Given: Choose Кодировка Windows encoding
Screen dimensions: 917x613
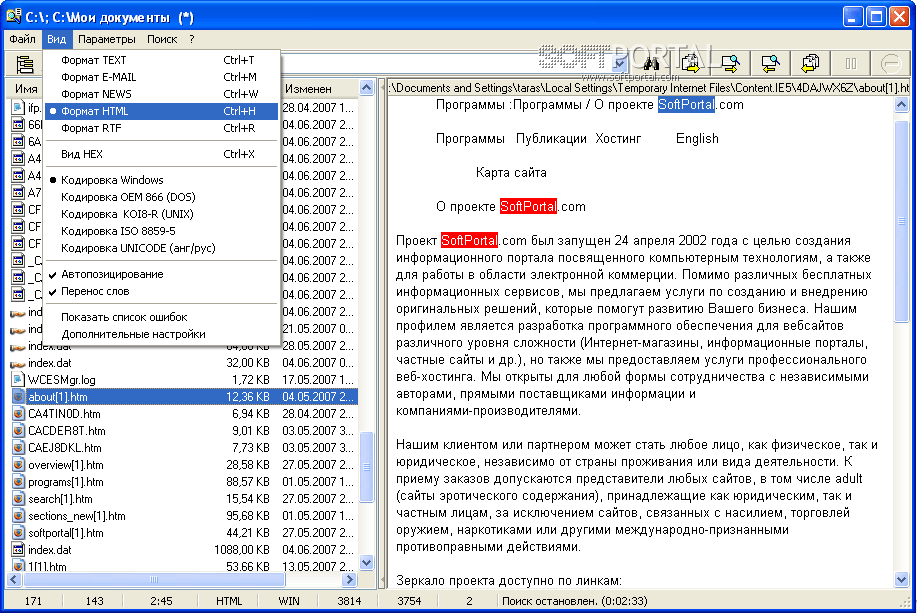Looking at the screenshot, I should [x=161, y=180].
